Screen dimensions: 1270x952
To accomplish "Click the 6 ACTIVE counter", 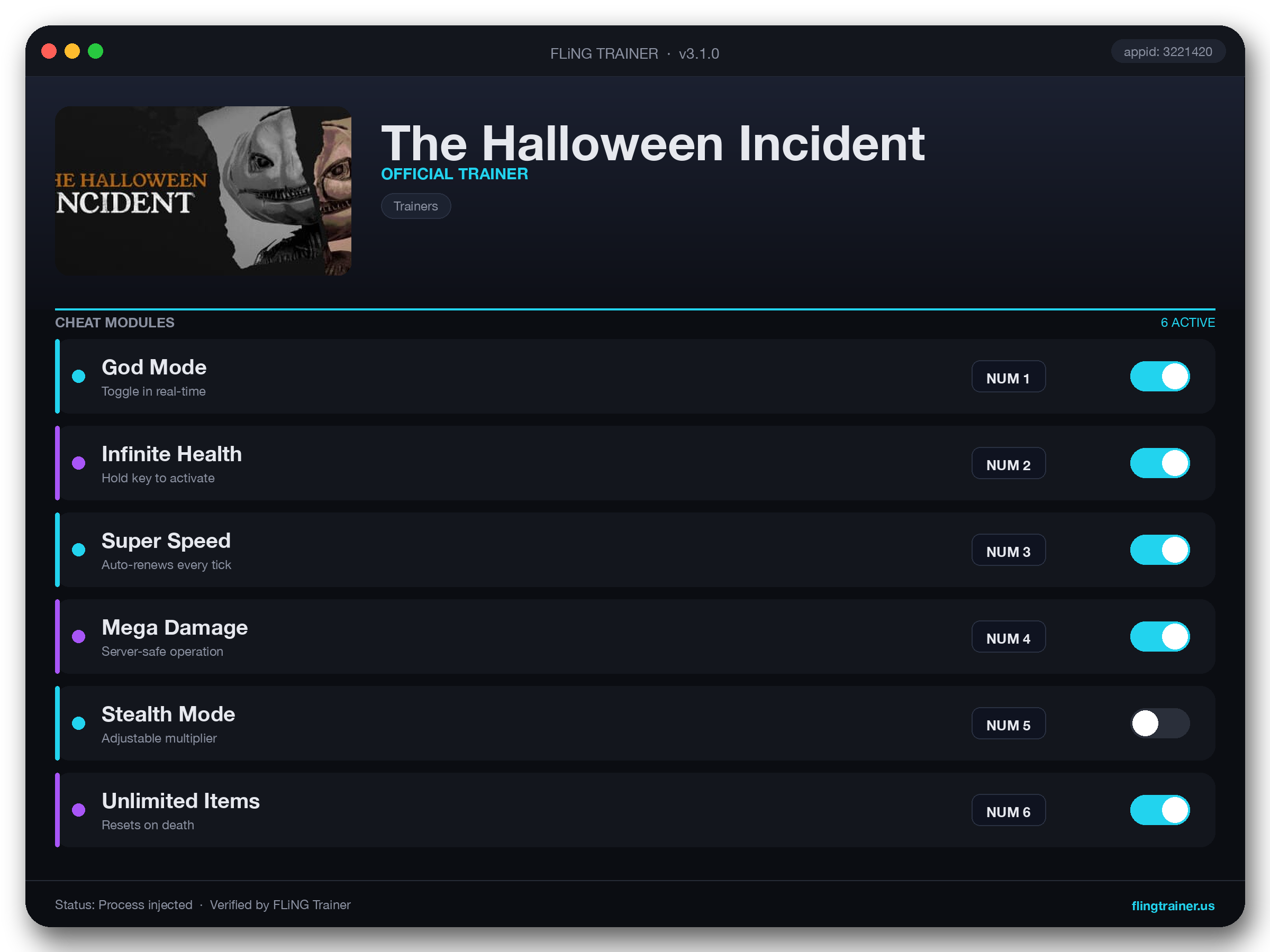I will (1187, 323).
